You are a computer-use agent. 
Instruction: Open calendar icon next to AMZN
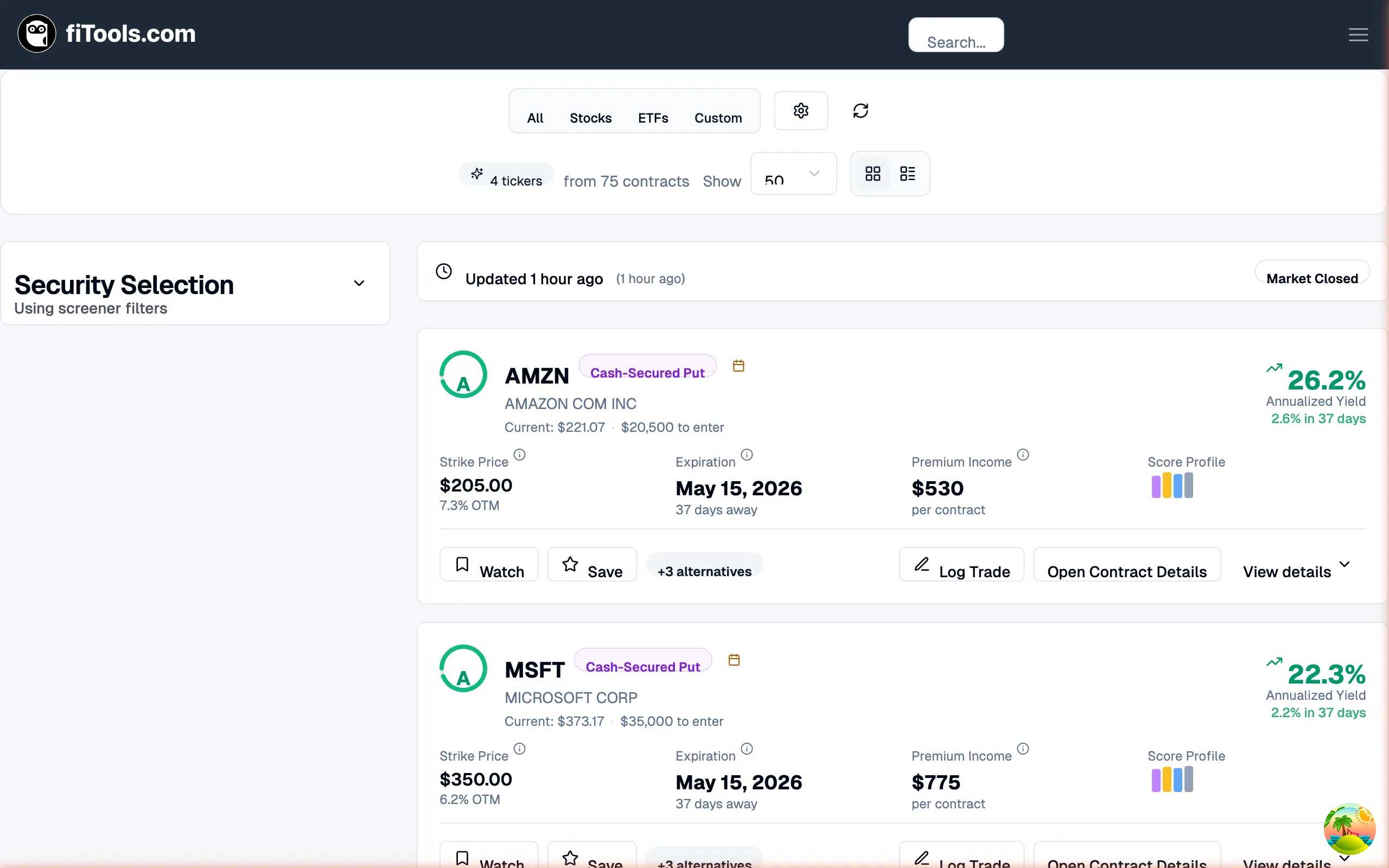pos(738,366)
